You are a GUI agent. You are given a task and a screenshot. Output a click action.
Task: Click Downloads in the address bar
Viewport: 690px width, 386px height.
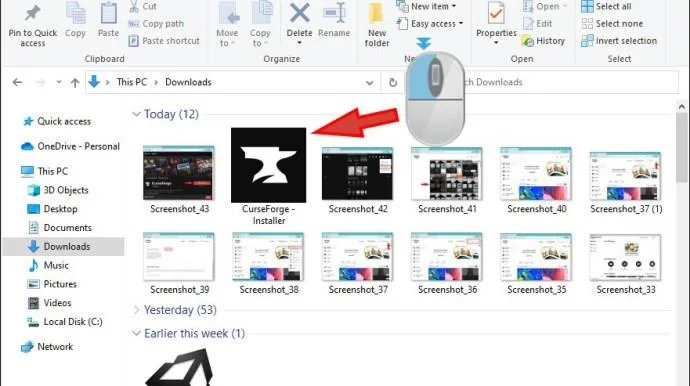point(188,82)
